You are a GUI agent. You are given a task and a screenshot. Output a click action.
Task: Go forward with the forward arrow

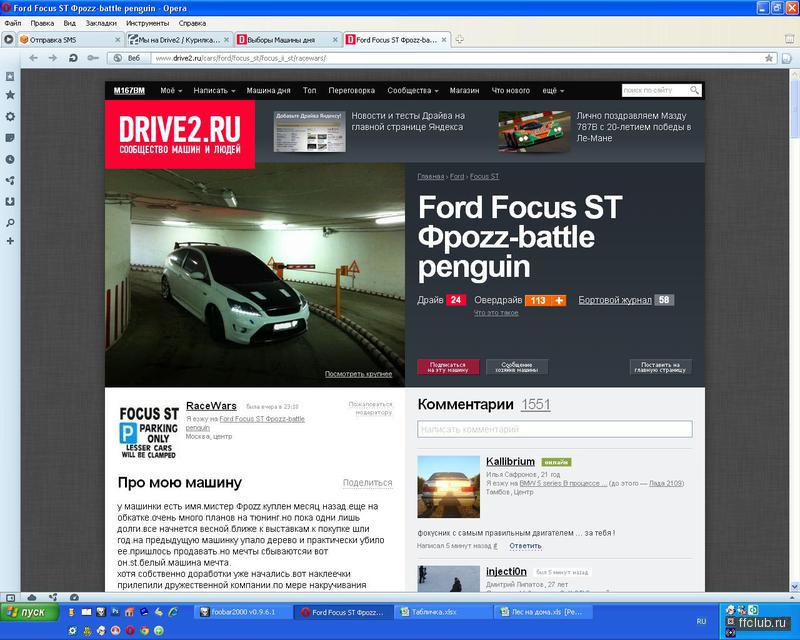pos(53,58)
